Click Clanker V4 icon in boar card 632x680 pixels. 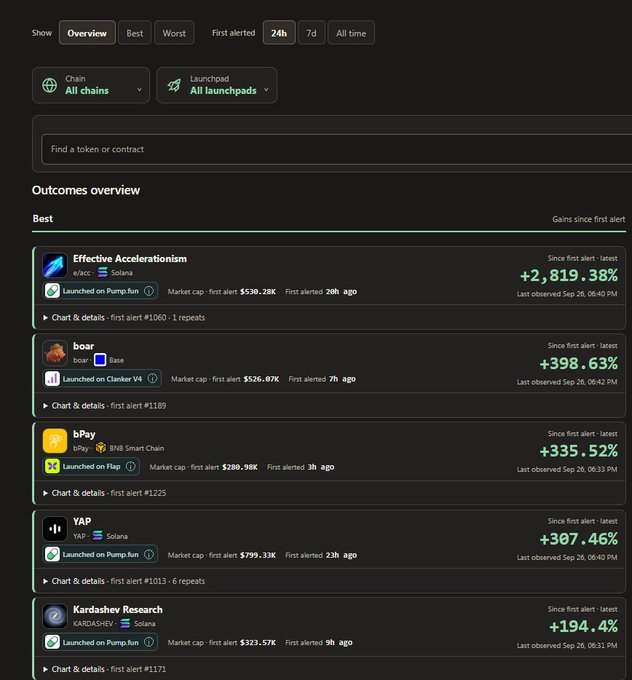pyautogui.click(x=52, y=379)
